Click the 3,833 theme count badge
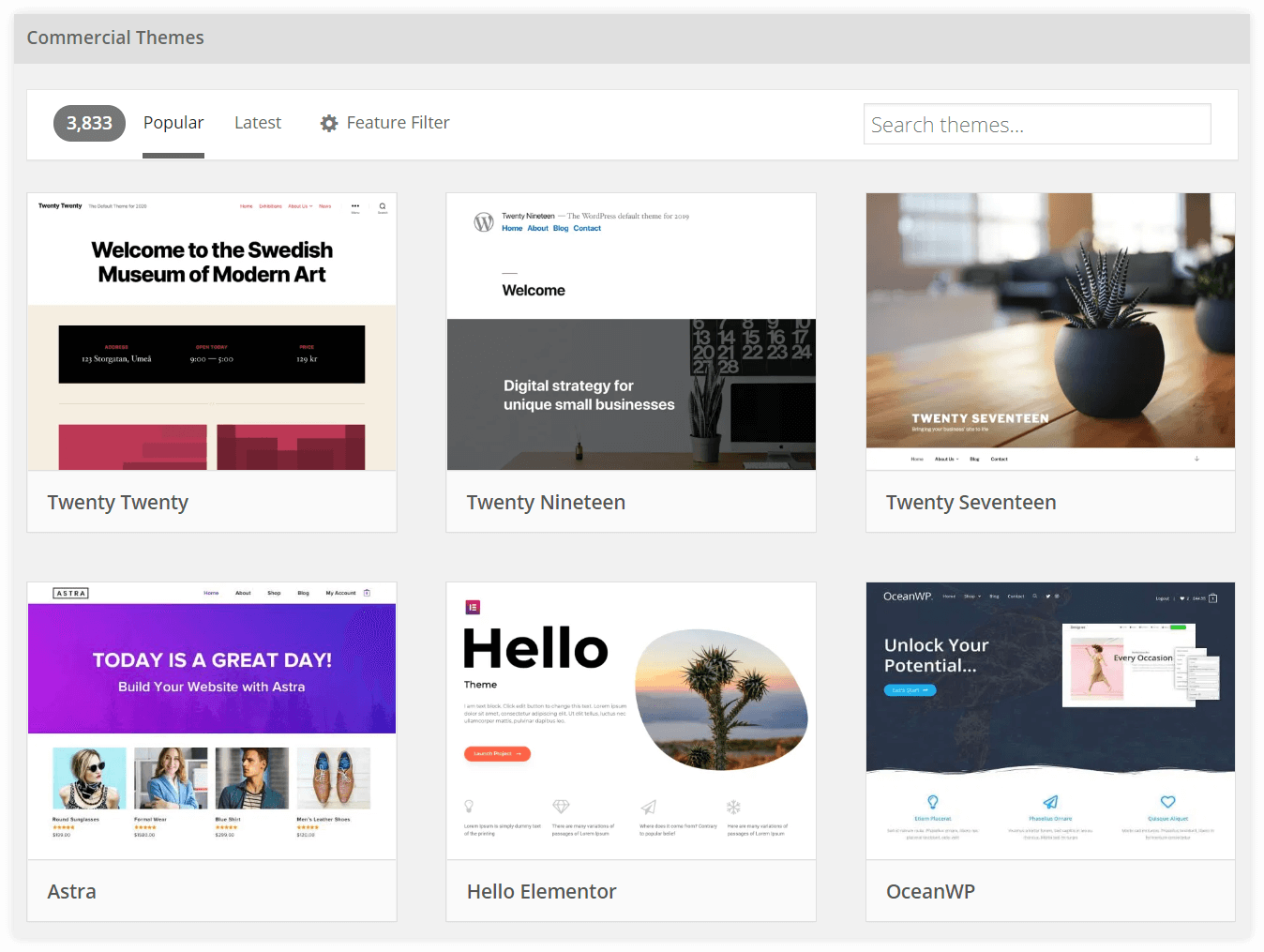Viewport: 1264px width, 952px height. pyautogui.click(x=89, y=123)
